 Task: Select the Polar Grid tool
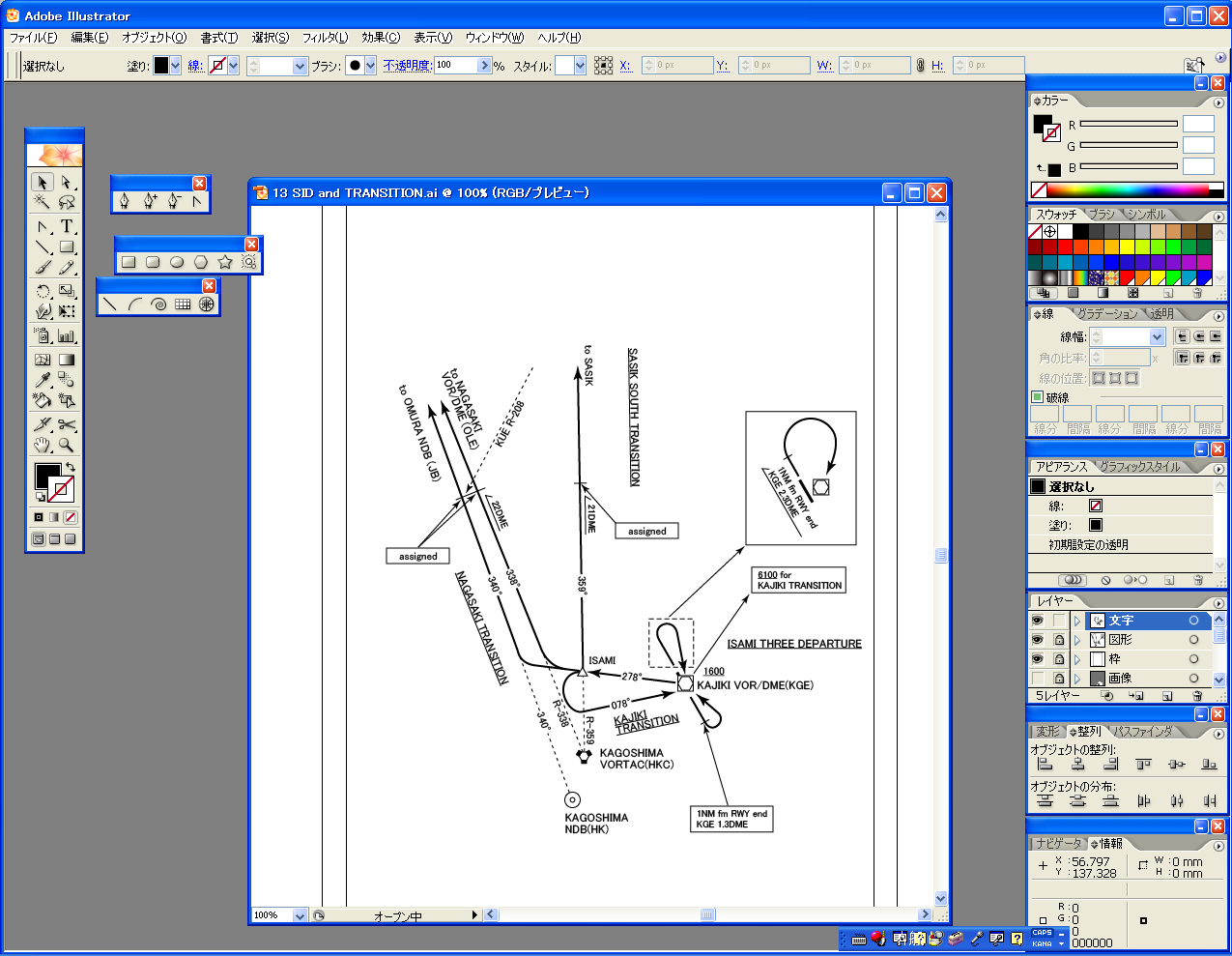point(207,304)
